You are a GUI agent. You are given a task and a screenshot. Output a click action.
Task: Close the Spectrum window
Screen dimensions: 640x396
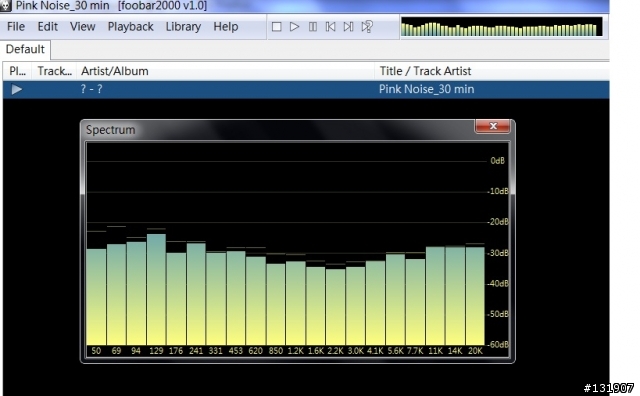coord(493,126)
